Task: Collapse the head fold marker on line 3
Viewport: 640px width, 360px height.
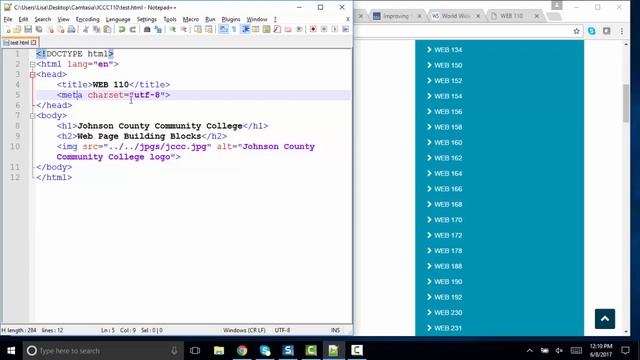Action: coord(32,75)
